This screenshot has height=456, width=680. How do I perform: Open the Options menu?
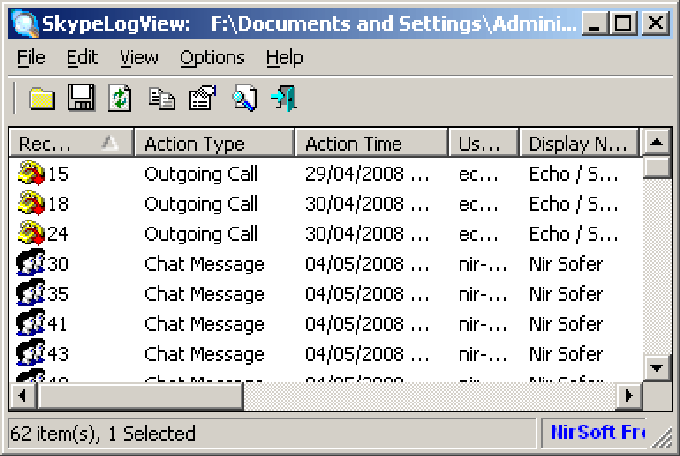(212, 58)
